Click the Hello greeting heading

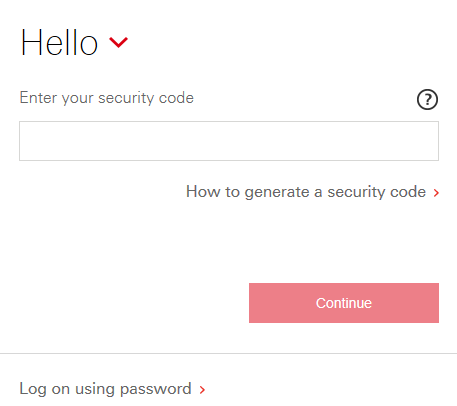click(x=59, y=43)
